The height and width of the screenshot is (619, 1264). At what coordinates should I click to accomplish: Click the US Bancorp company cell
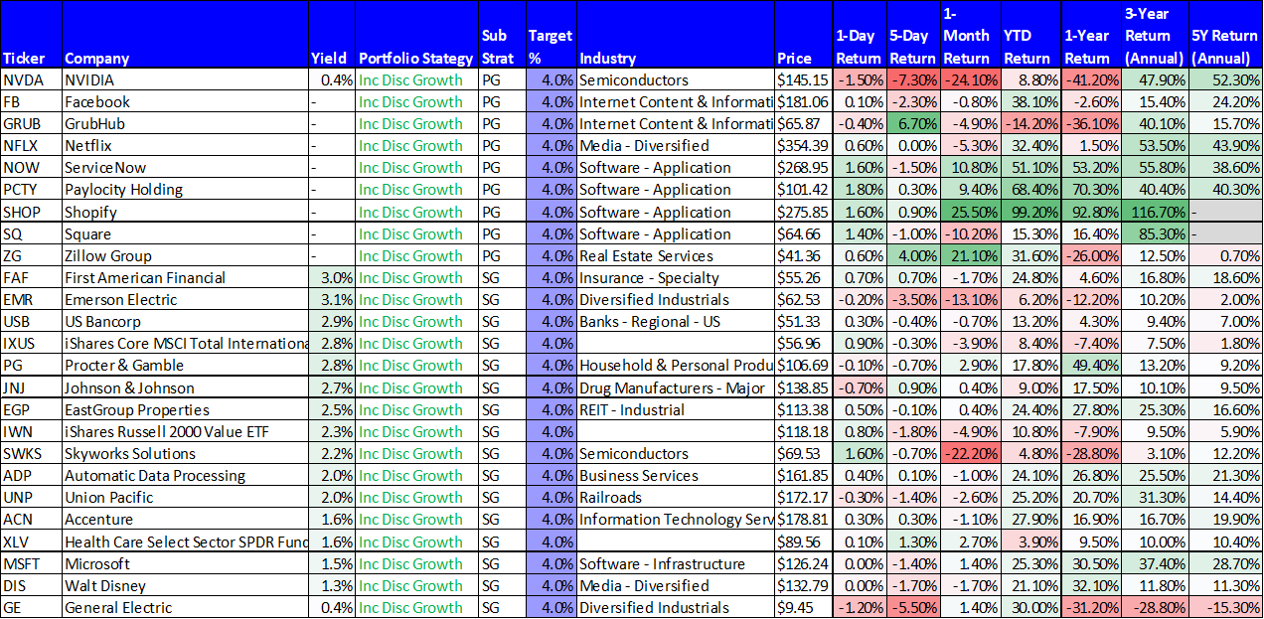pyautogui.click(x=185, y=322)
